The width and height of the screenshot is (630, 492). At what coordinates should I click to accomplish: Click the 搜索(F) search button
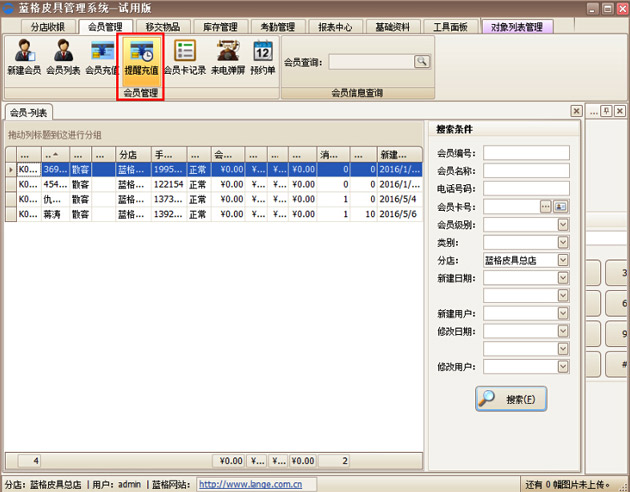[x=511, y=399]
